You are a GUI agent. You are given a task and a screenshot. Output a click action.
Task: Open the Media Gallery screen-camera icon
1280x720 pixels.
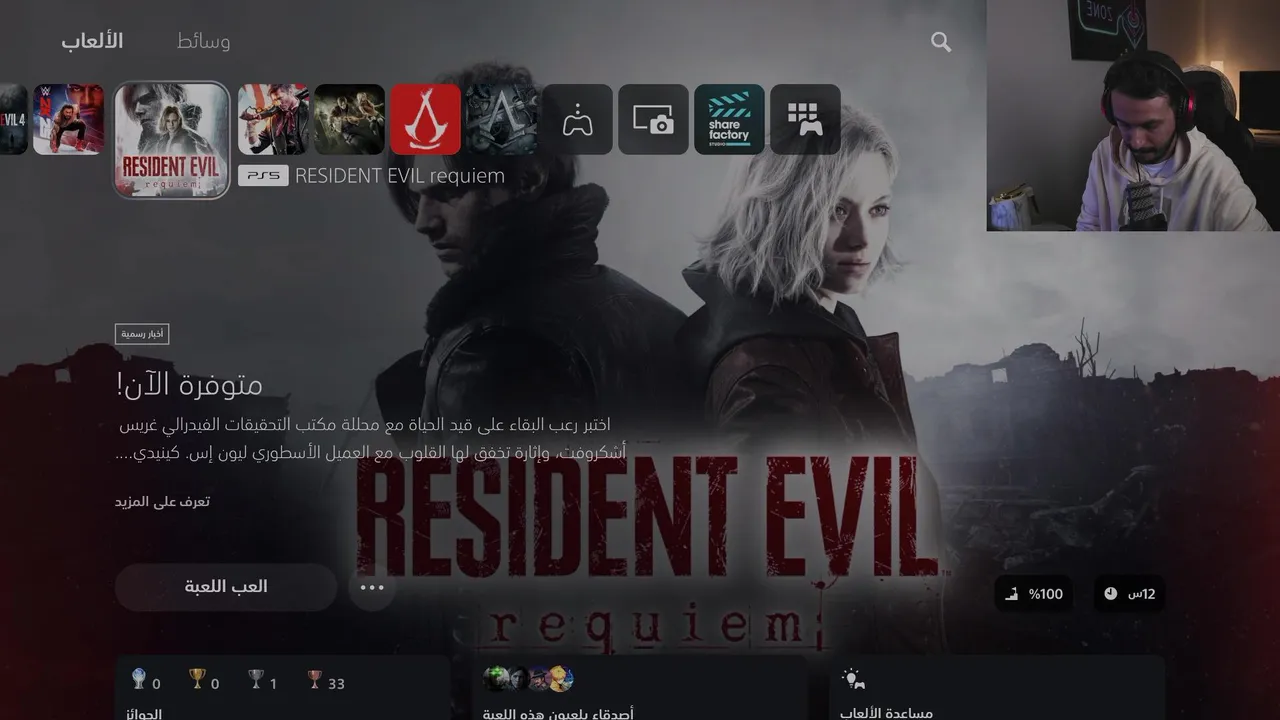click(x=653, y=119)
